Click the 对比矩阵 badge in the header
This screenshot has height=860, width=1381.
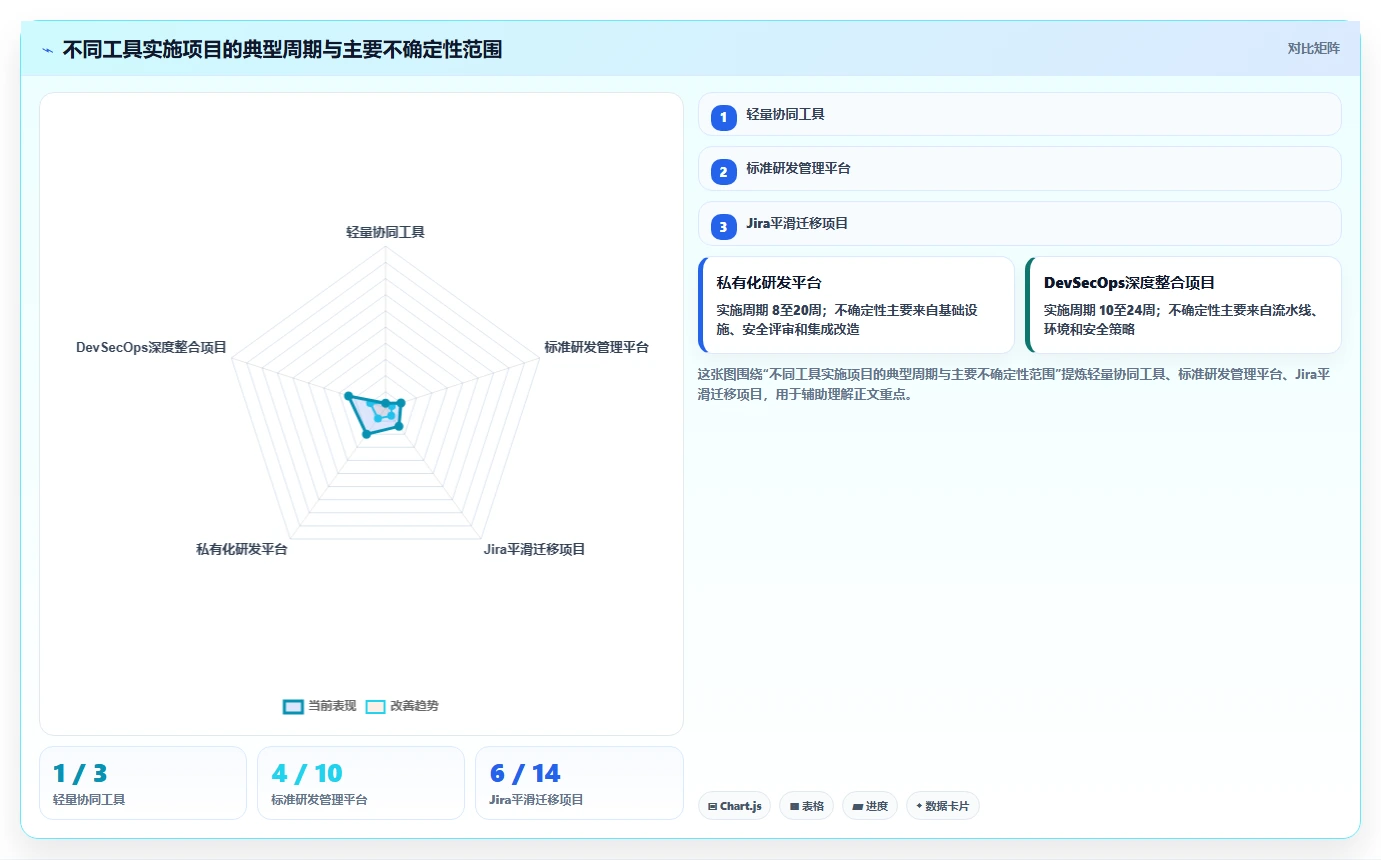click(x=1313, y=48)
